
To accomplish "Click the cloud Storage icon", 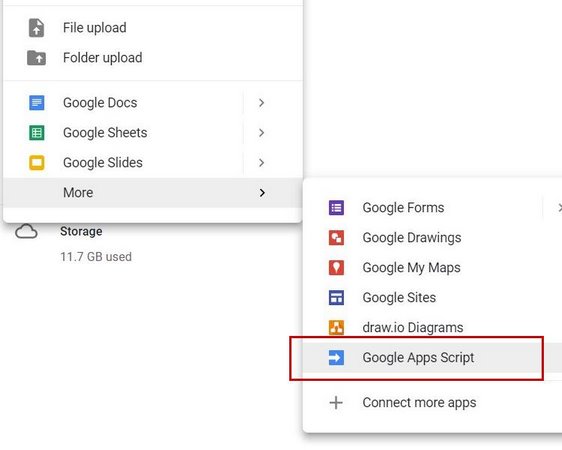I will pos(26,231).
